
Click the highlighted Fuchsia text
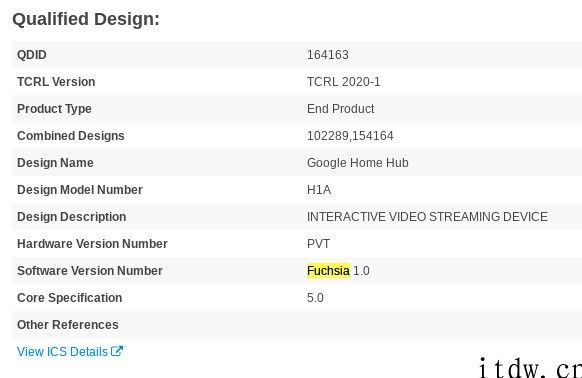coord(328,271)
